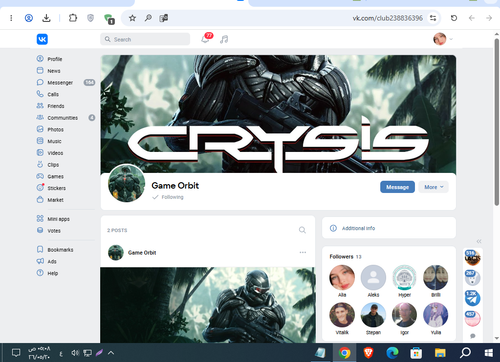The height and width of the screenshot is (362, 500).
Task: Click the Photos sidebar icon
Action: 40,129
